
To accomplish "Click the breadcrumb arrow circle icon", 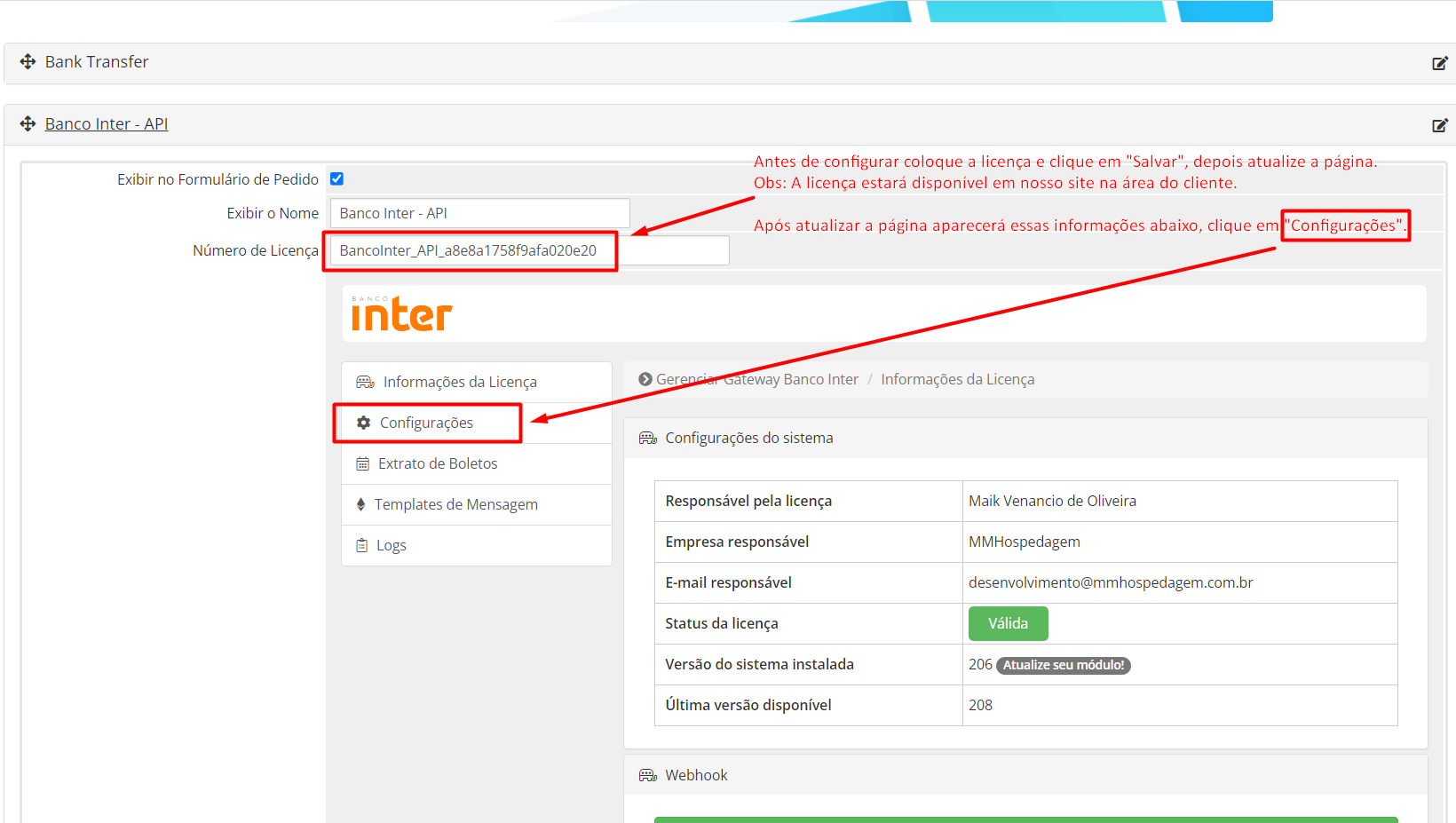I will [645, 379].
